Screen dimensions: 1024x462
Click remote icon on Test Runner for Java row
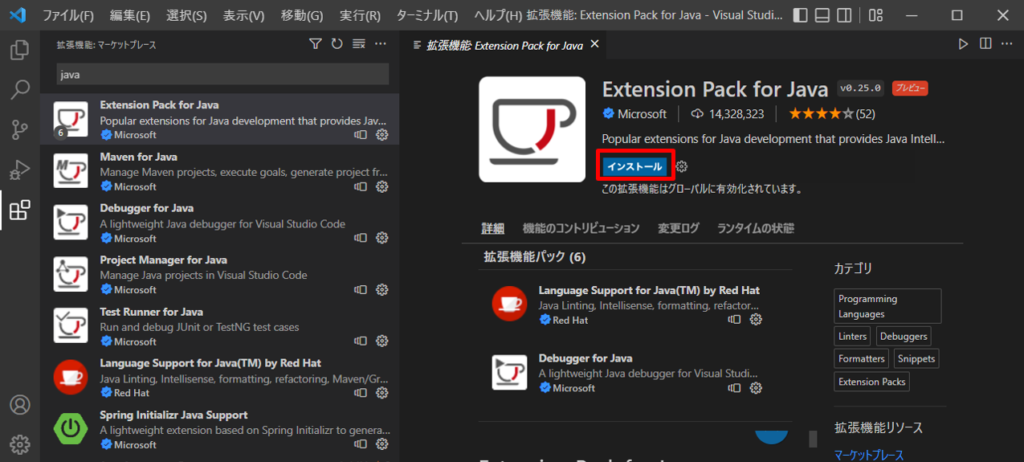pos(360,341)
